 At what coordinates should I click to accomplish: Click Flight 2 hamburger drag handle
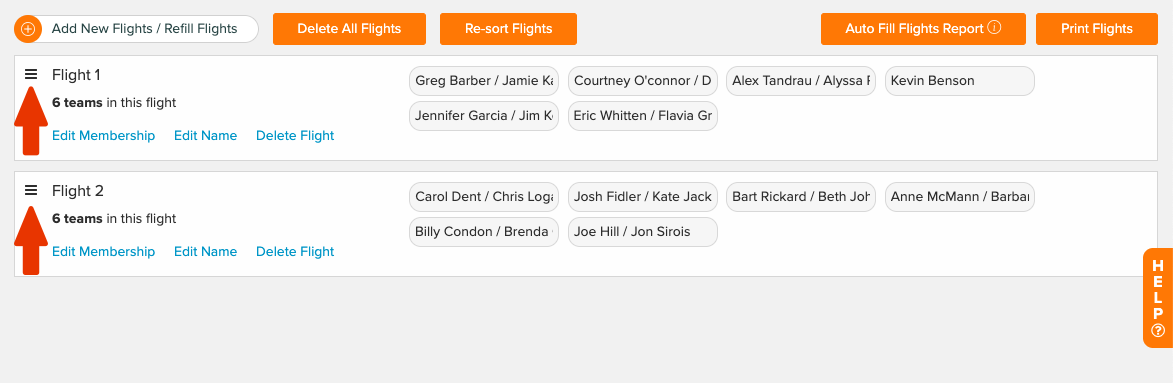pyautogui.click(x=31, y=190)
